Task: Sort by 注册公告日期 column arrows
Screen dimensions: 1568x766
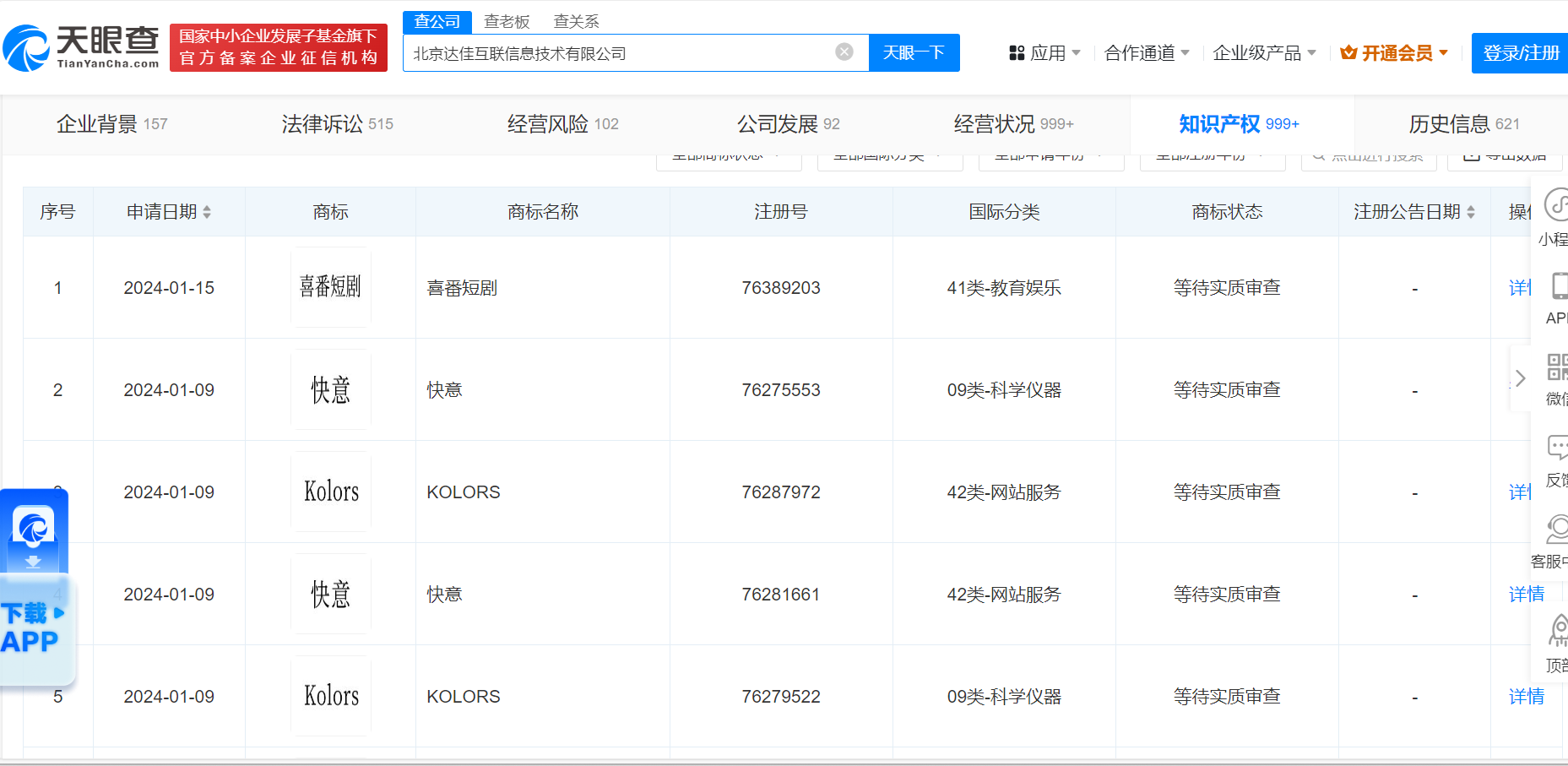Action: coord(1471,213)
